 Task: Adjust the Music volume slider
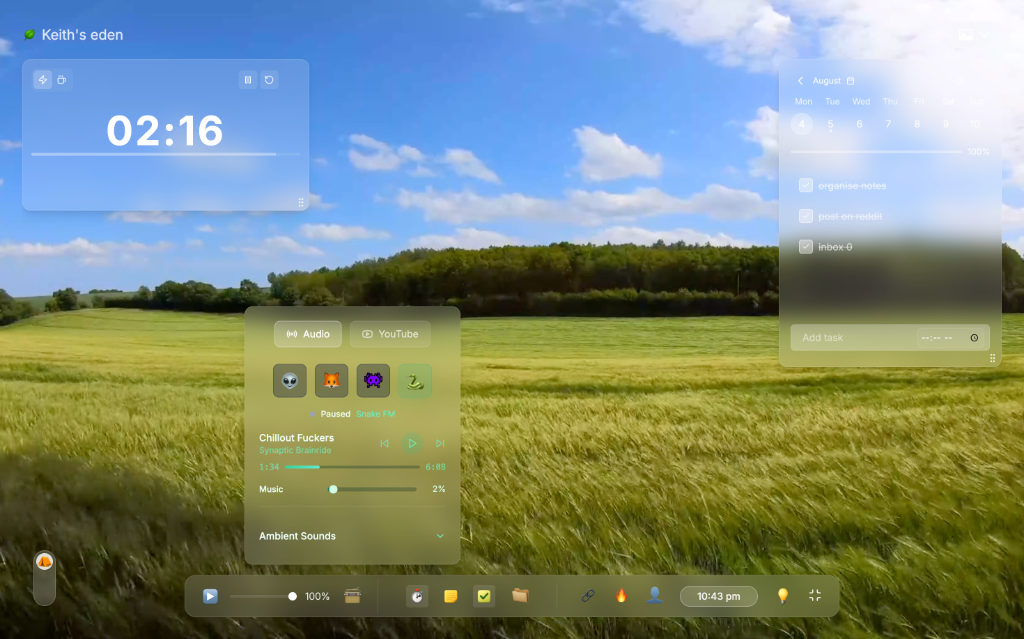(x=333, y=489)
